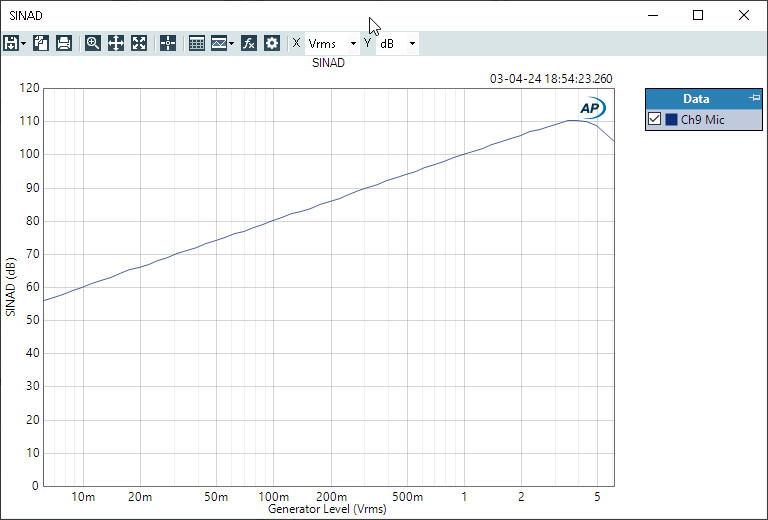This screenshot has height=520, width=768.
Task: Click the timestamp 03-04-24 18:54:23.260
Action: click(x=551, y=79)
